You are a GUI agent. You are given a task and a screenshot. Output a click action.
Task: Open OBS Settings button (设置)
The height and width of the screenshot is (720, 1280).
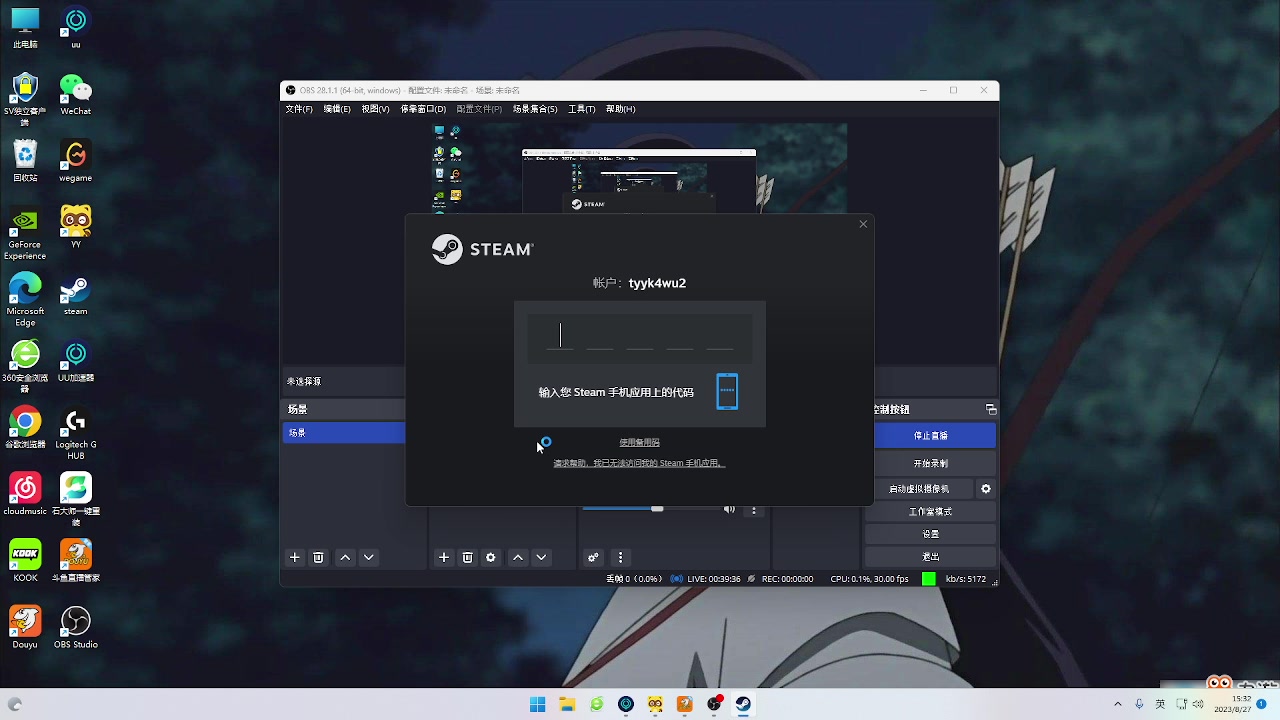tap(931, 534)
